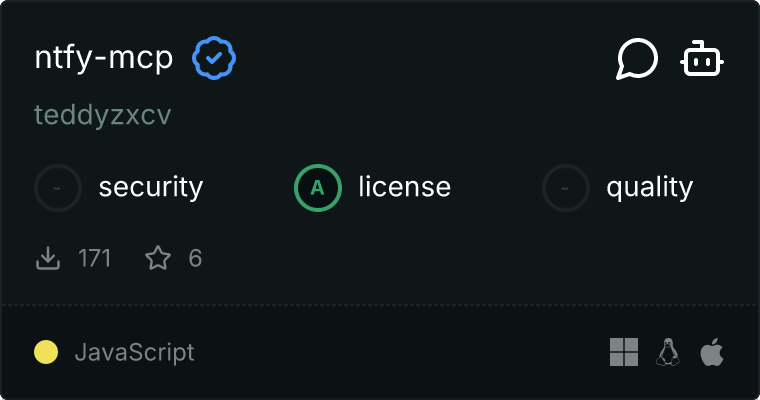Click the quality grade circle

[566, 187]
